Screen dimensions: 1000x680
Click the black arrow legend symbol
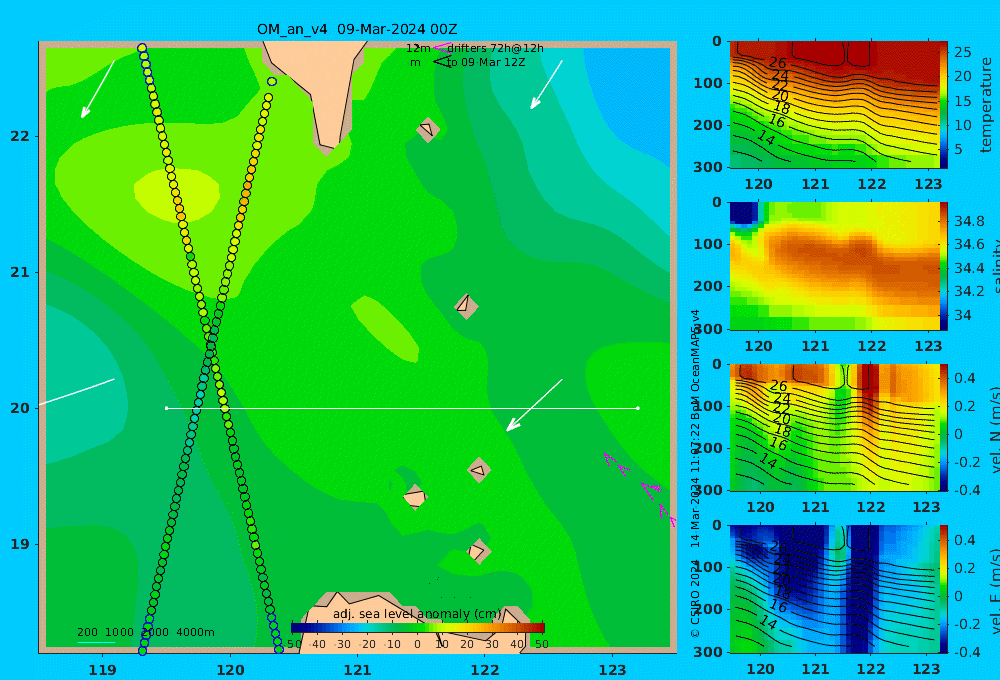click(x=442, y=62)
